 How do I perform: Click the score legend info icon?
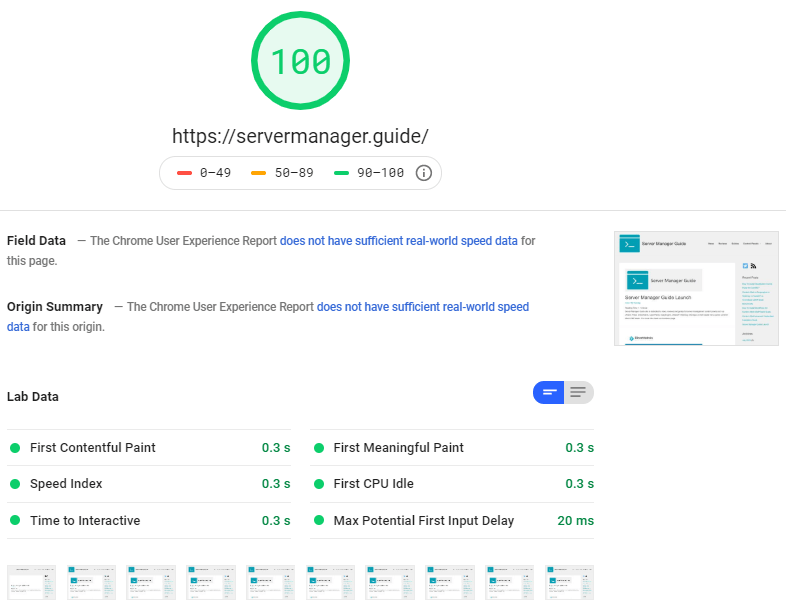click(x=424, y=173)
